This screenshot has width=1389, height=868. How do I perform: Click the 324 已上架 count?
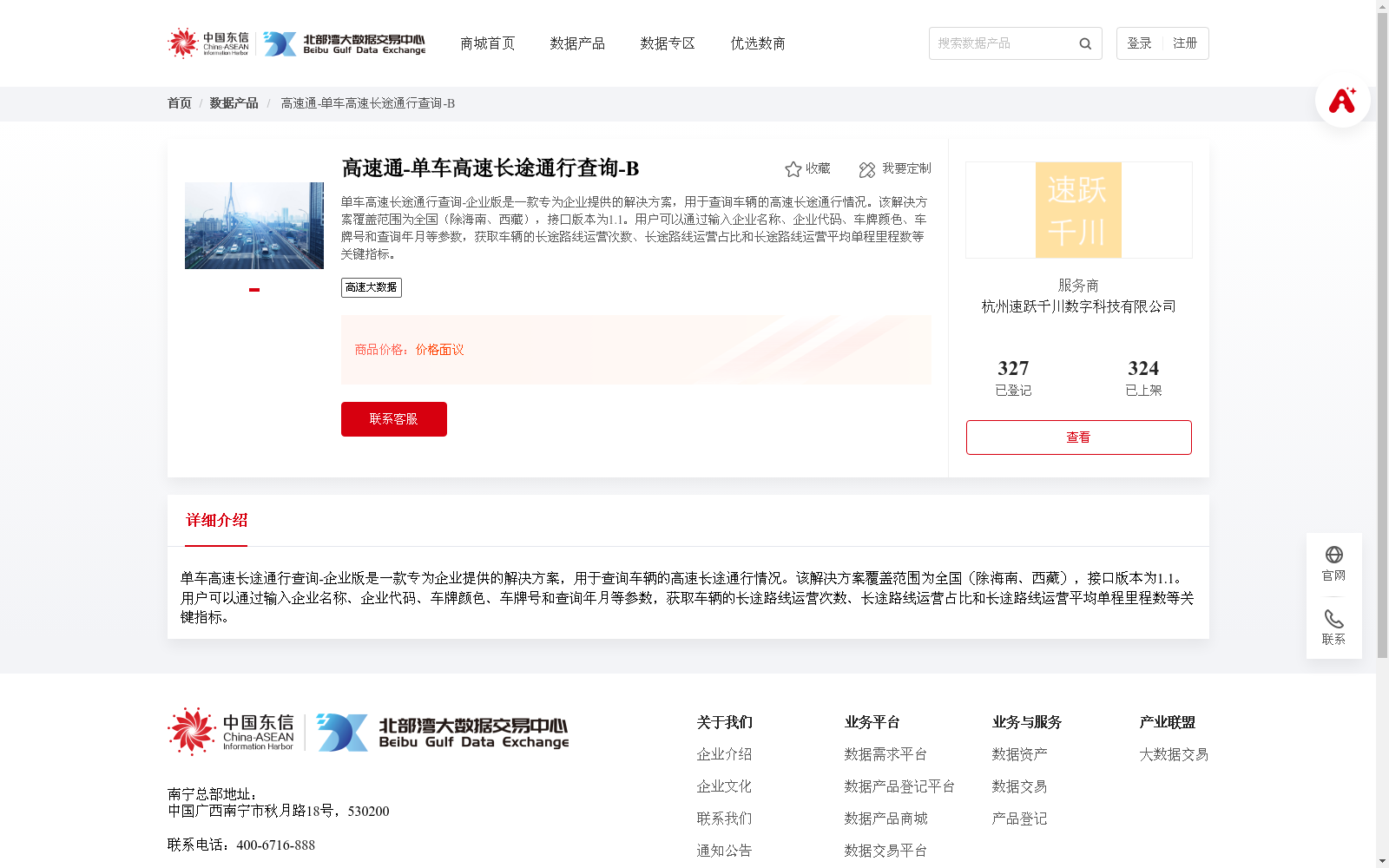[1143, 378]
